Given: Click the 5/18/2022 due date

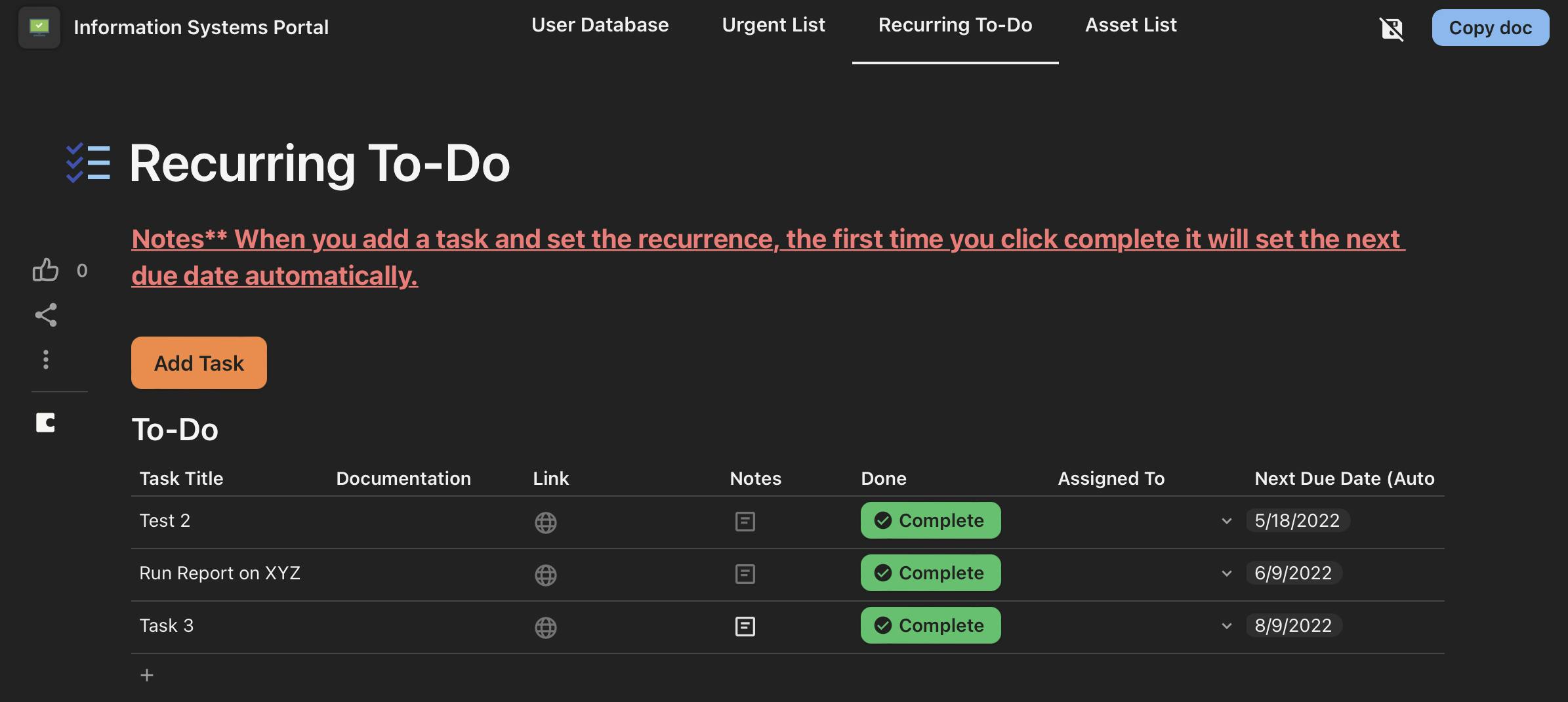Looking at the screenshot, I should (x=1297, y=520).
